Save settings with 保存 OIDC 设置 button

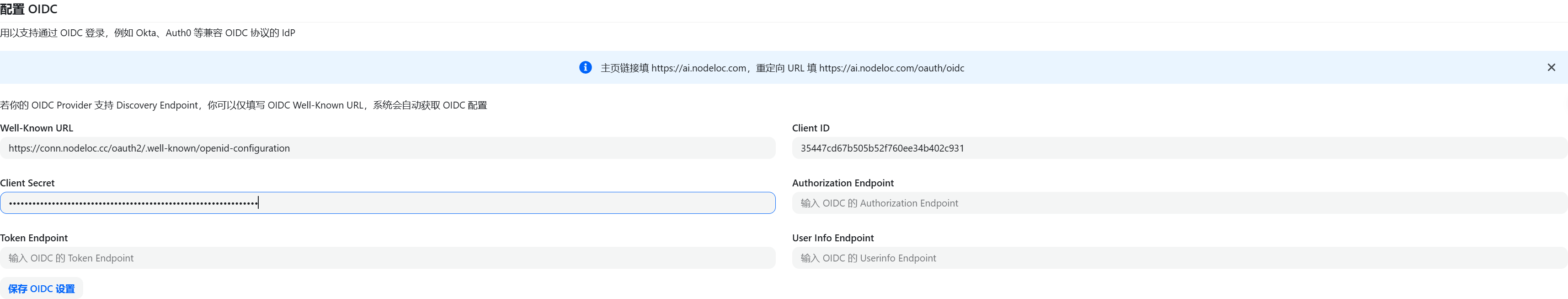[42, 288]
